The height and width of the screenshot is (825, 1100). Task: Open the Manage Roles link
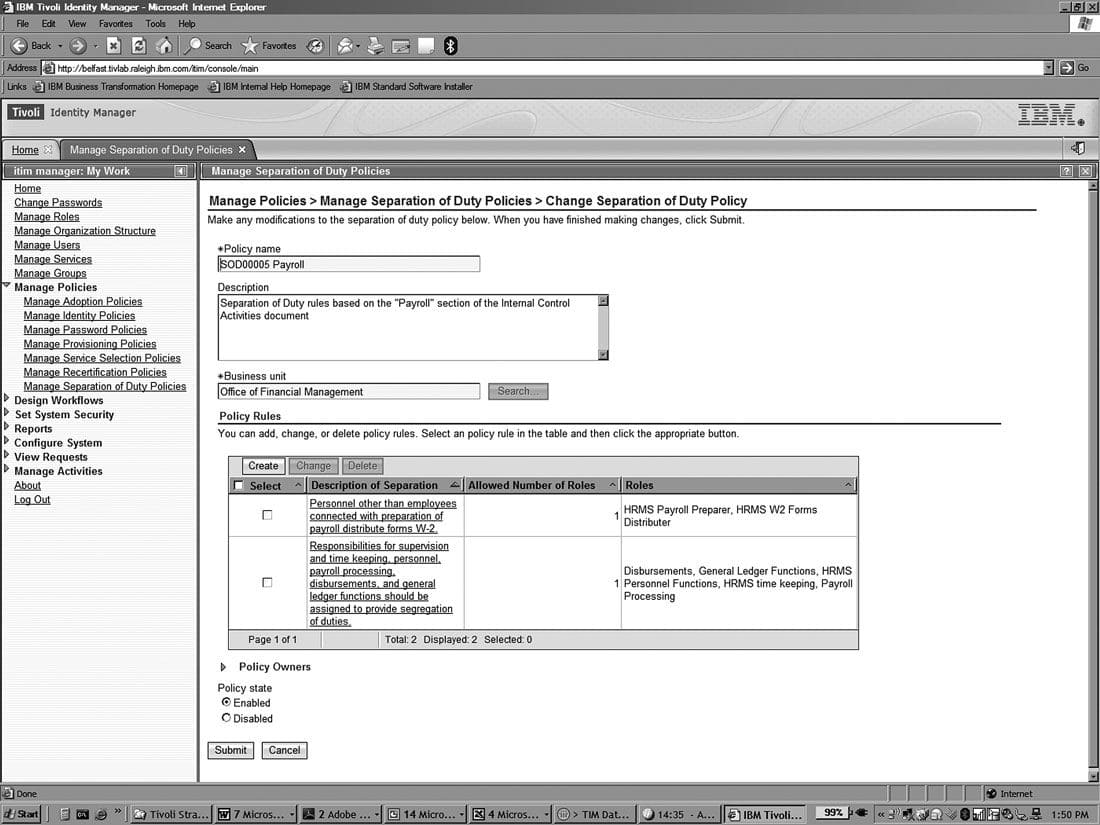(47, 217)
